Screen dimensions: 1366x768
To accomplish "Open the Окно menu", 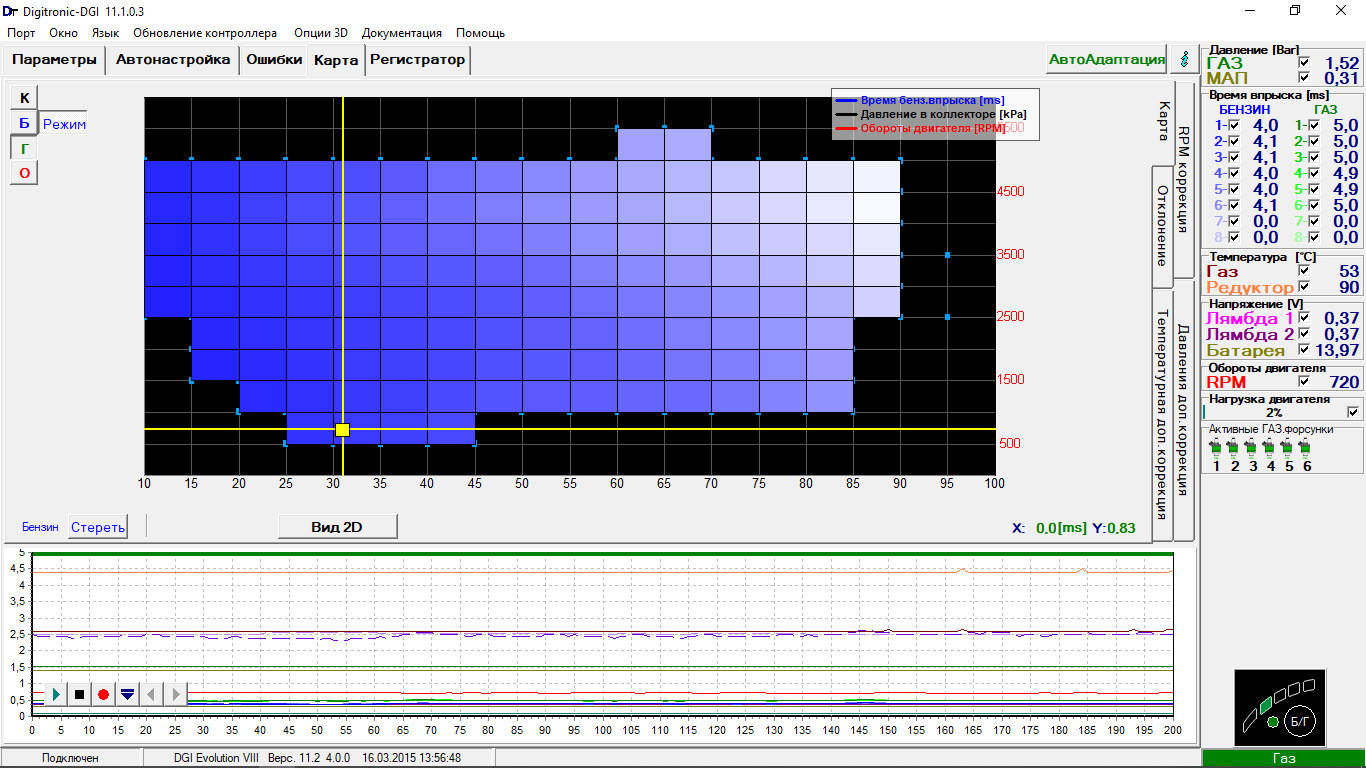I will [x=63, y=33].
